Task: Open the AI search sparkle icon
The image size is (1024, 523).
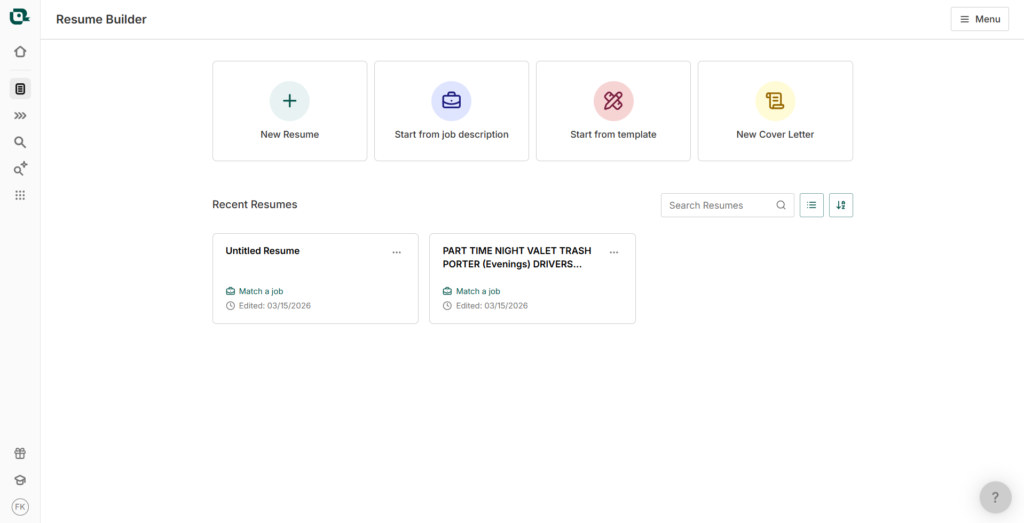Action: [20, 168]
